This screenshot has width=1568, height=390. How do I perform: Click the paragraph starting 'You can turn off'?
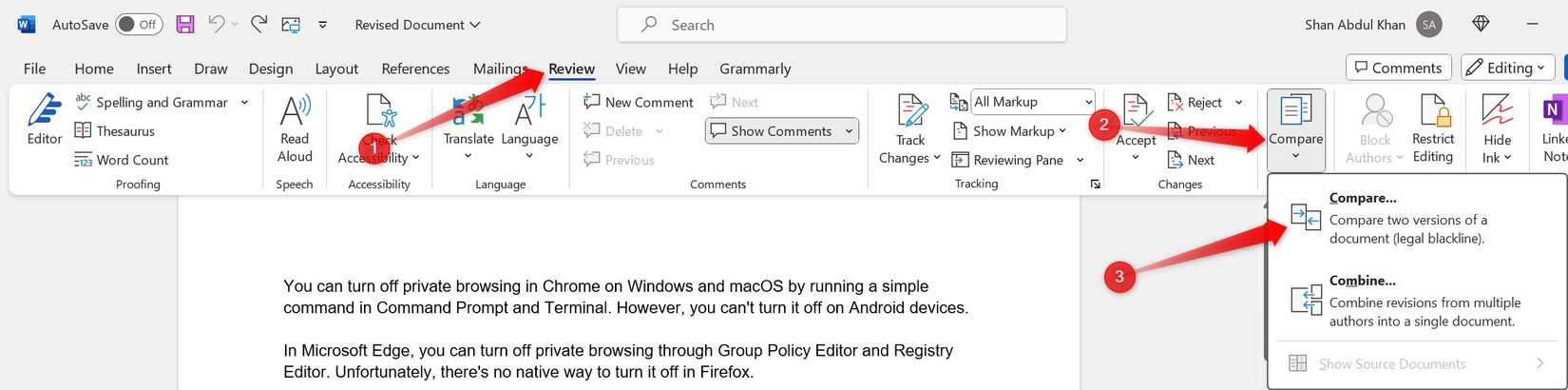point(625,297)
